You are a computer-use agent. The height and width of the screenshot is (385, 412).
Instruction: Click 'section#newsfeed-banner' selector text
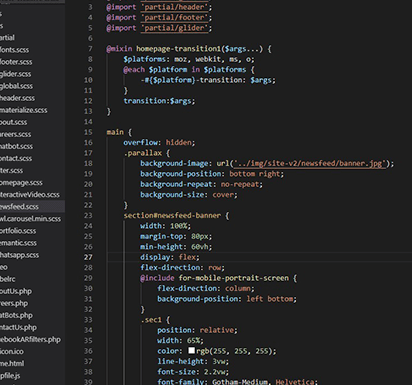coord(172,215)
